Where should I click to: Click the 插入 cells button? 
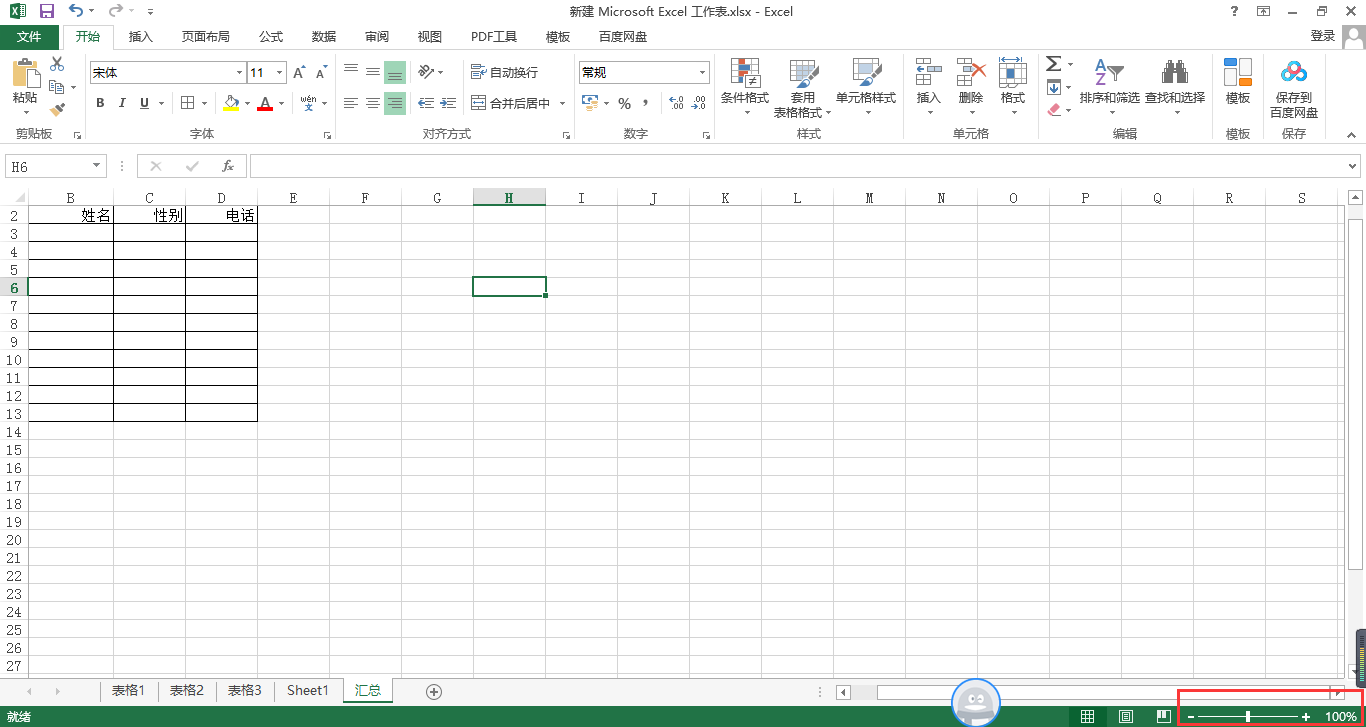coord(929,88)
